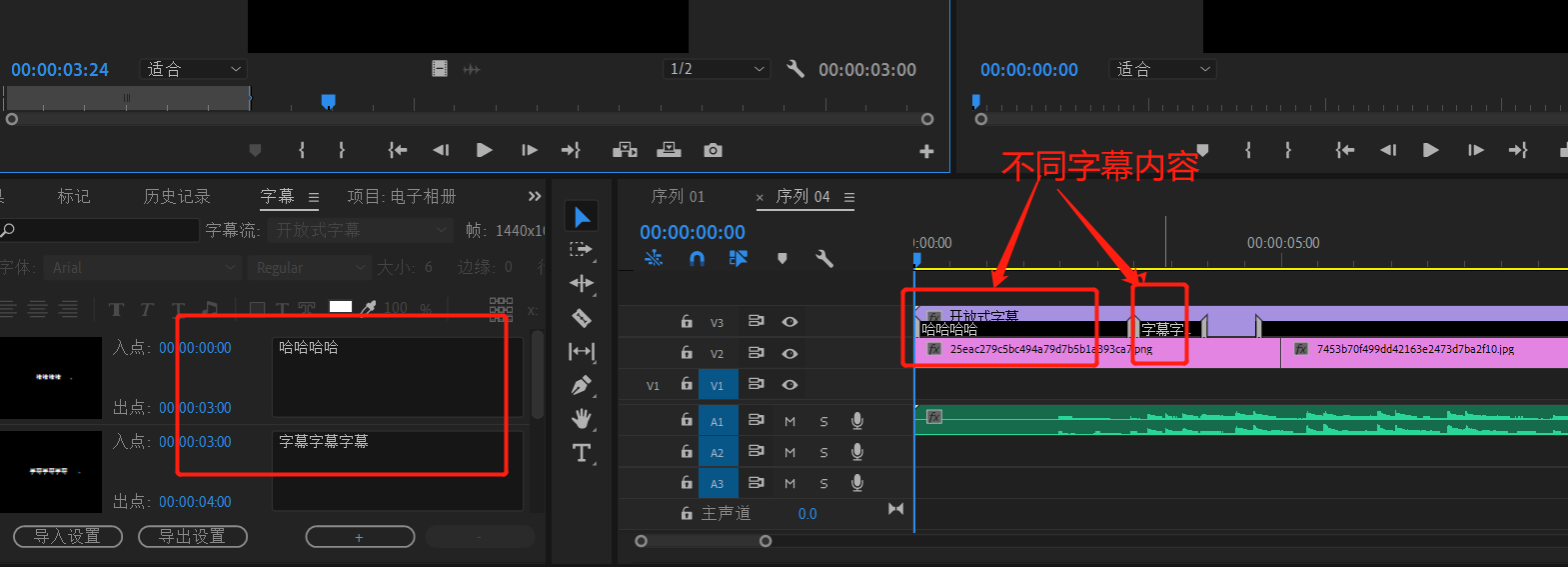Open source monitor zoom dropdown 适合
1568x567 pixels.
click(194, 69)
